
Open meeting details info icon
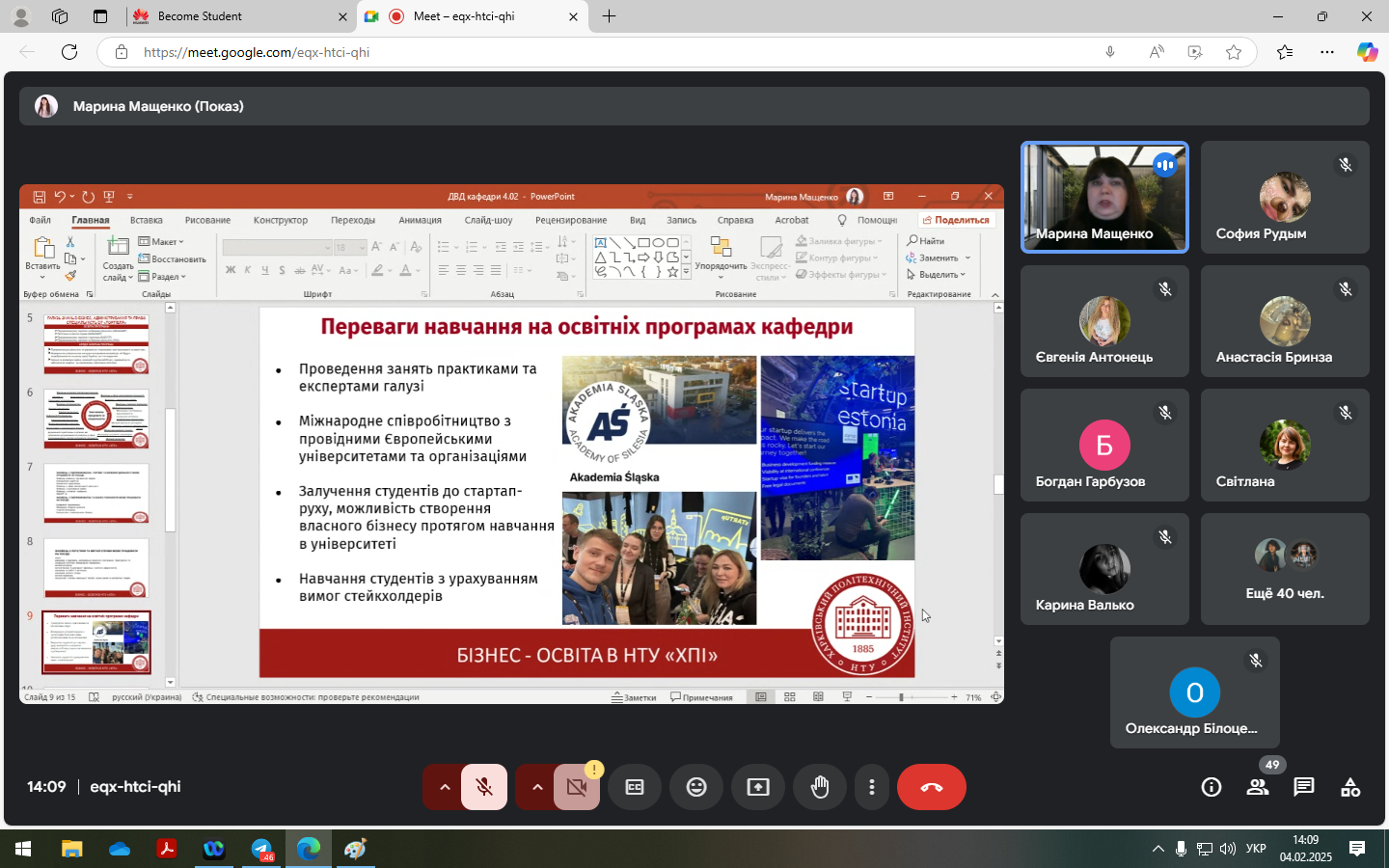(1212, 787)
